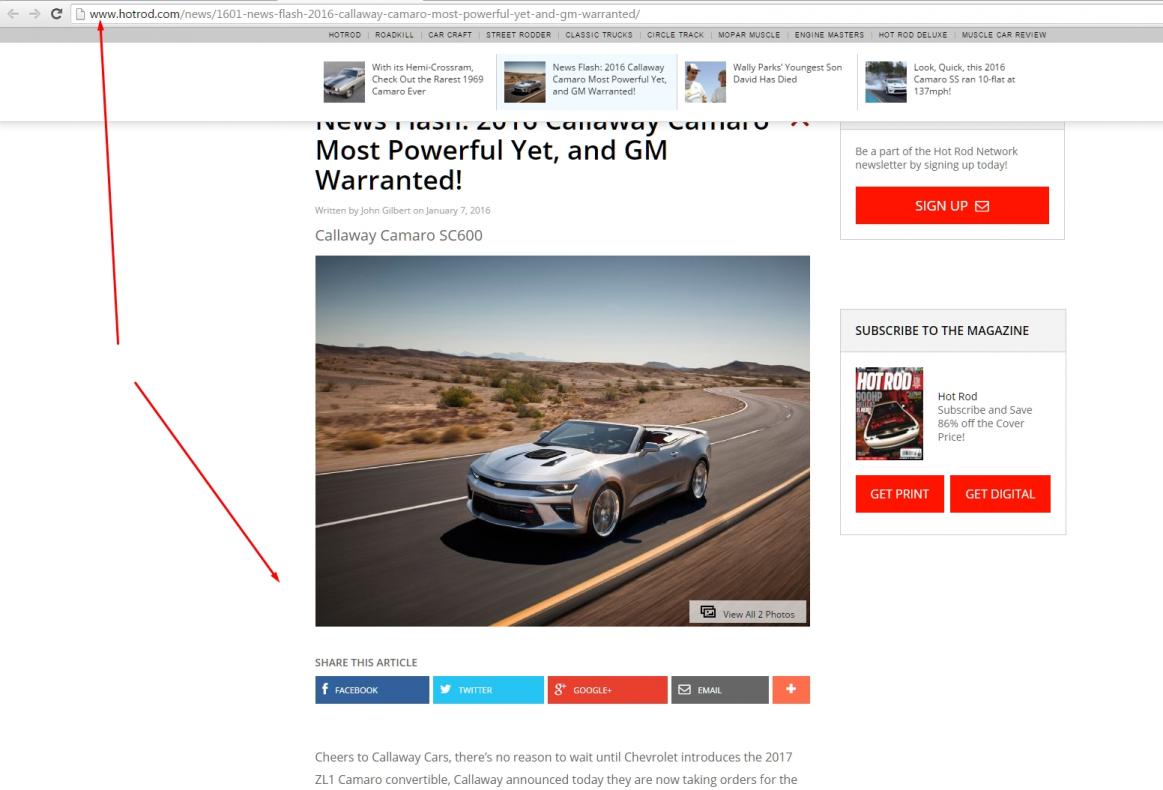Read the Rarest 1969 Camaro Ever story

point(427,79)
